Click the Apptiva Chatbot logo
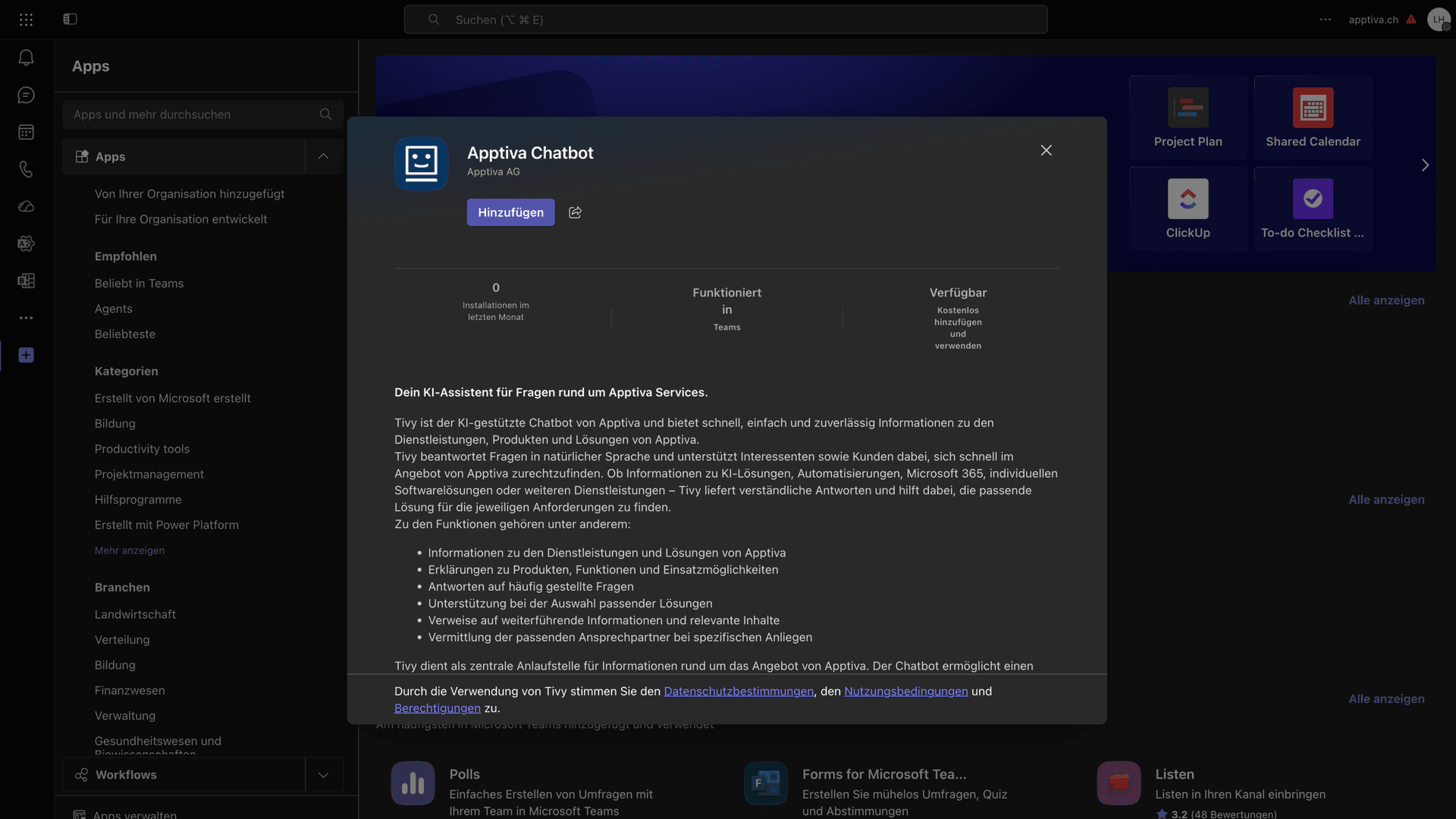 421,164
